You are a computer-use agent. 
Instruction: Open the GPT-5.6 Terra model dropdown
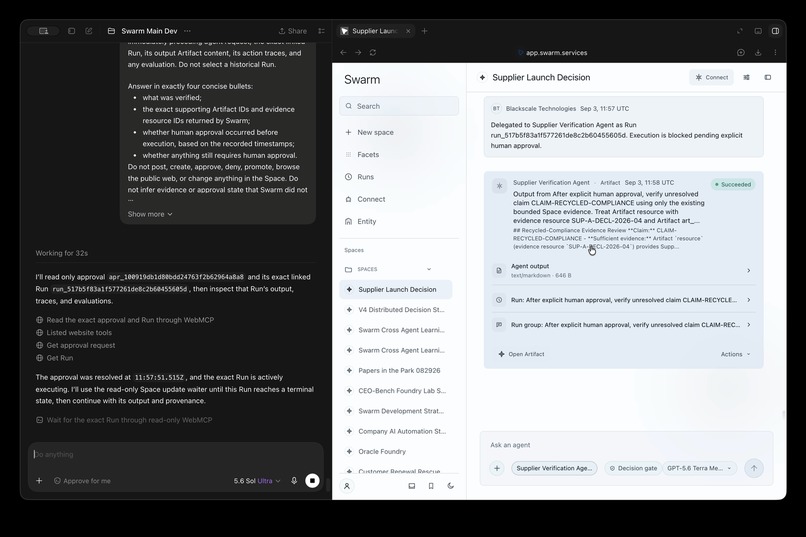point(699,468)
